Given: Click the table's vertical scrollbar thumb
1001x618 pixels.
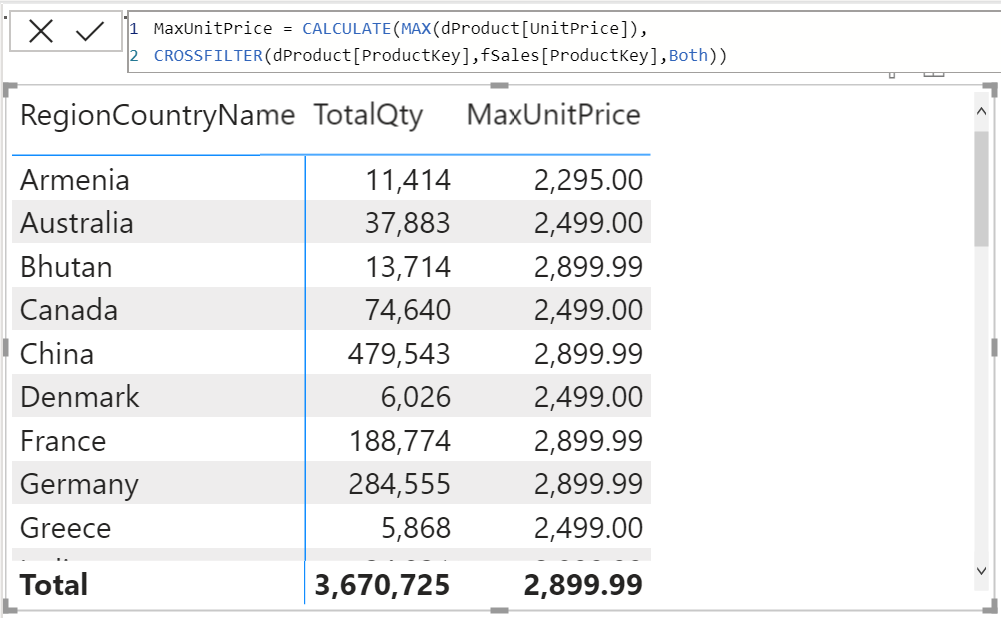Looking at the screenshot, I should (981, 188).
